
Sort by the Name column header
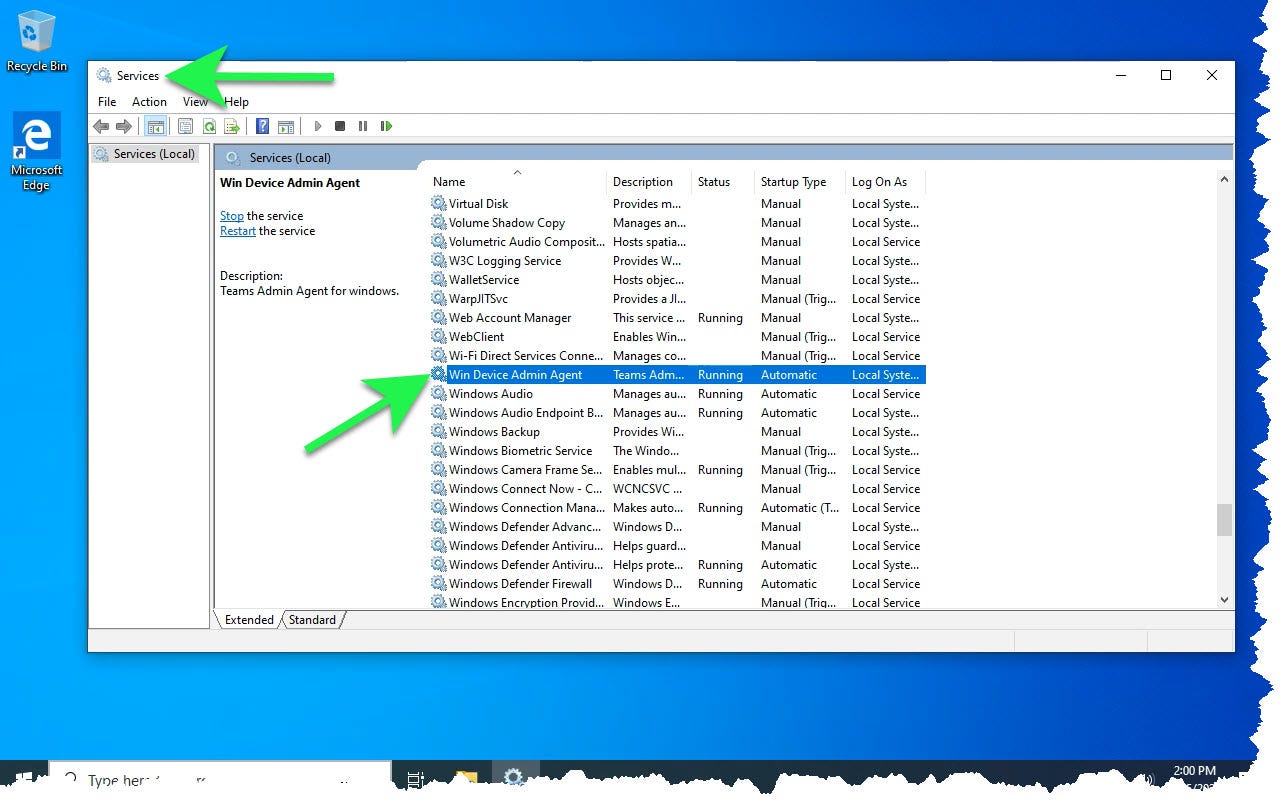517,182
